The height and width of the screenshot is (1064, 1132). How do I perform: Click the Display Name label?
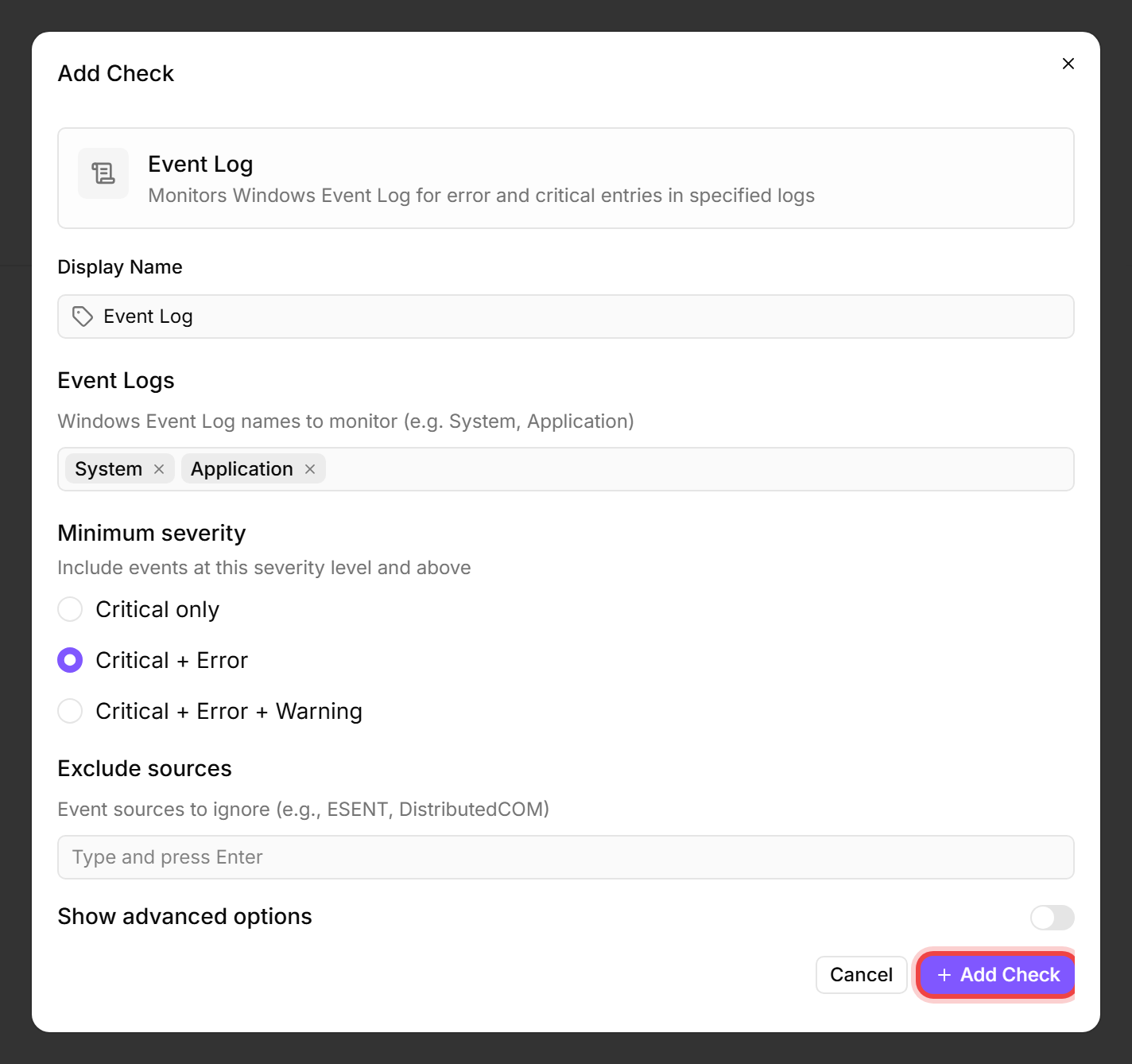120,267
